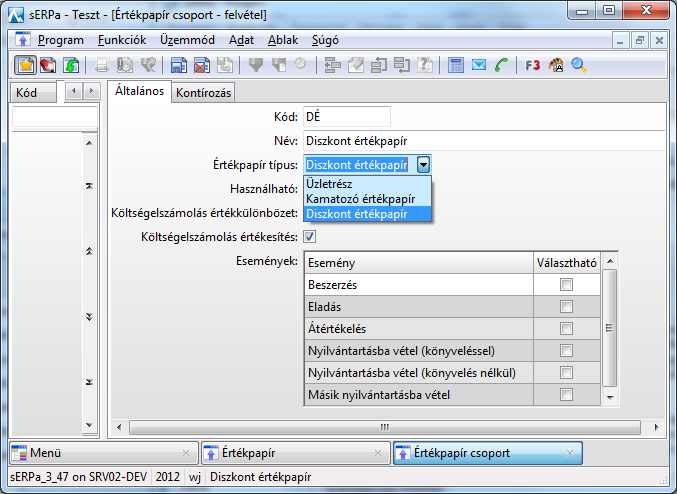Click the events table vertical scrollbar thumb
The image size is (677, 494).
609,328
